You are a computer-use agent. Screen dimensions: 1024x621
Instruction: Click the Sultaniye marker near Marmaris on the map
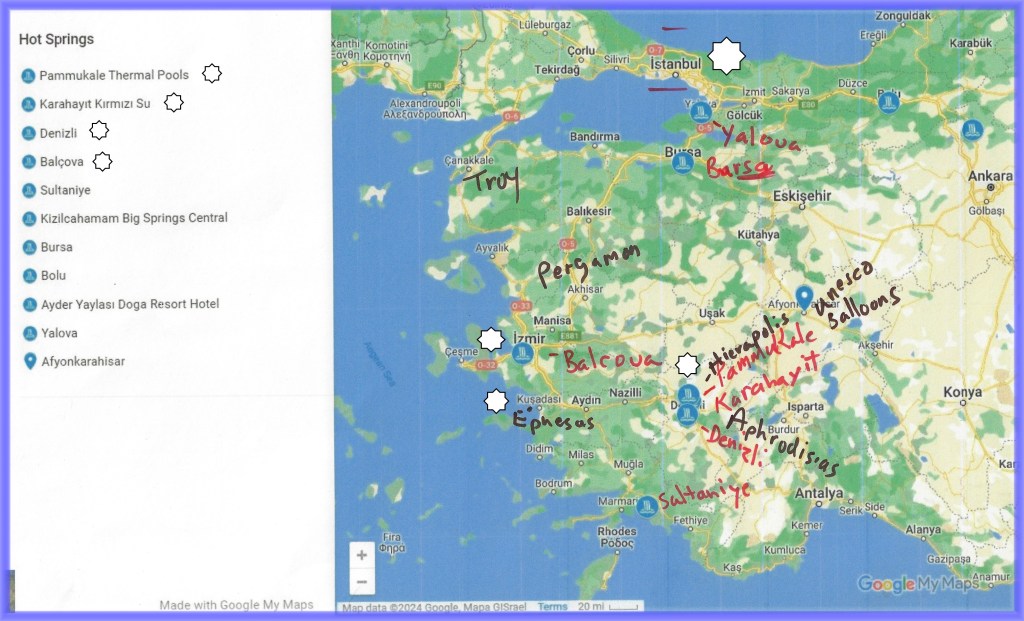coord(647,506)
